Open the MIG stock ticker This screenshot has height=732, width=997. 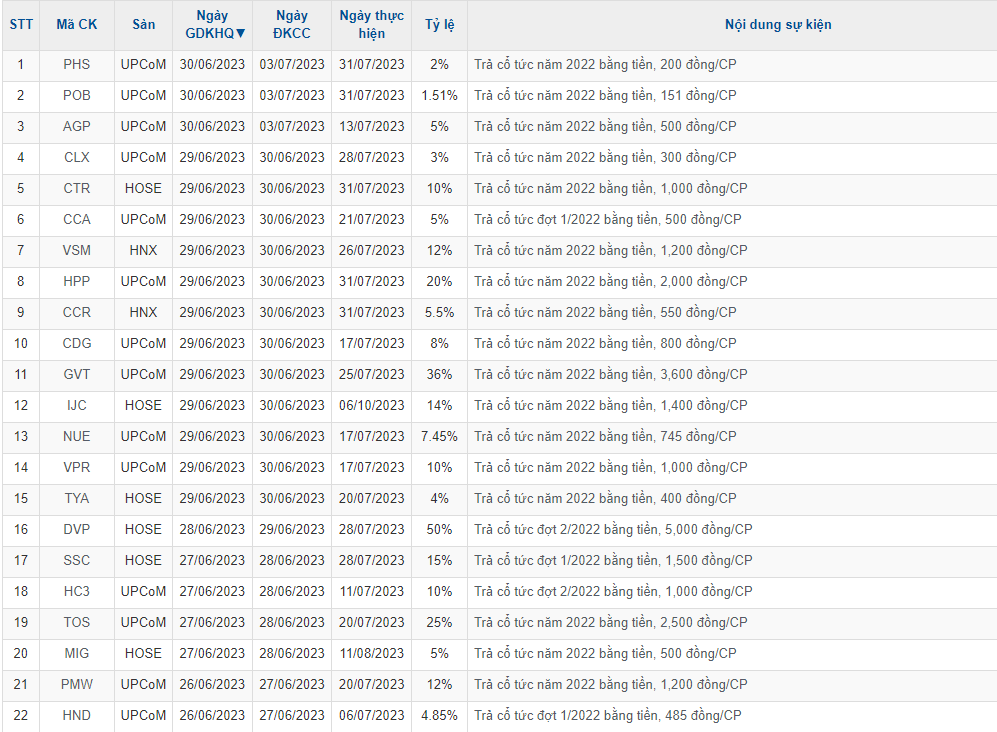(76, 654)
